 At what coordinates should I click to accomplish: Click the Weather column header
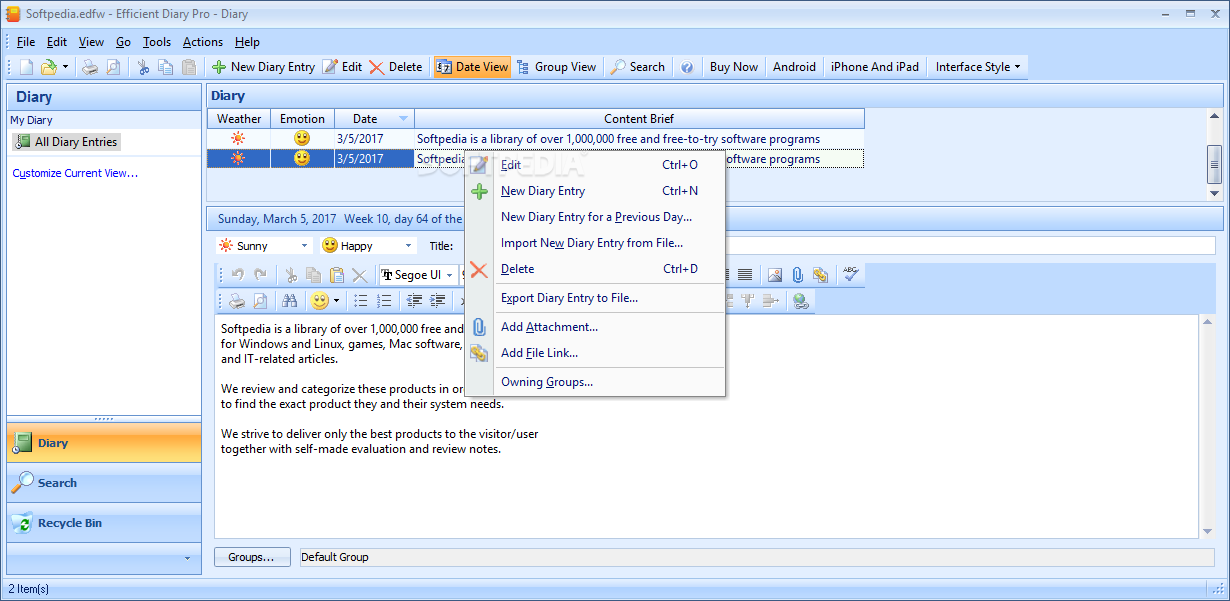[x=239, y=119]
